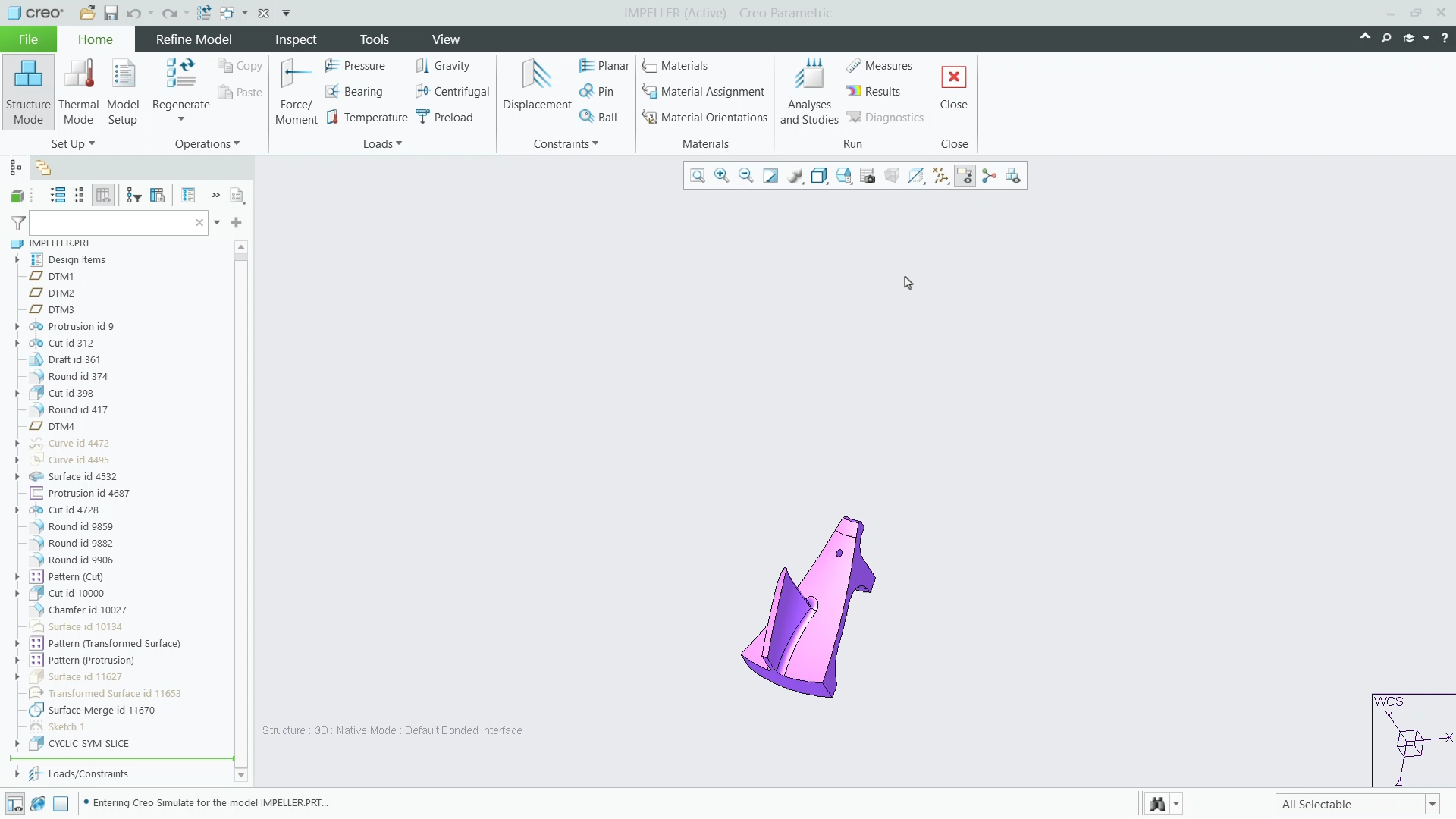The image size is (1456, 819).
Task: Open Preload tool
Action: coord(444,118)
